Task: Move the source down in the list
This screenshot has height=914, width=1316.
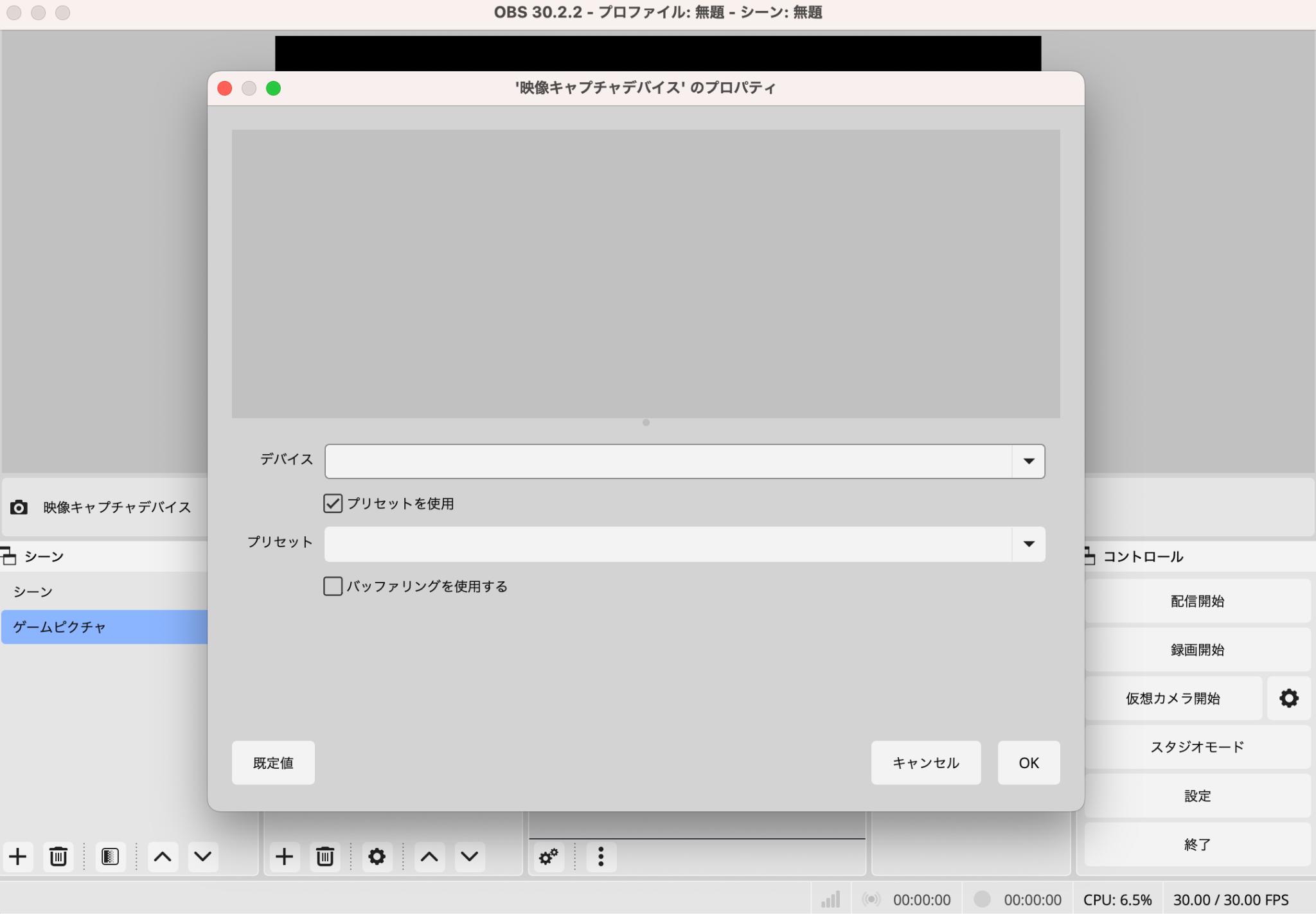Action: (470, 856)
